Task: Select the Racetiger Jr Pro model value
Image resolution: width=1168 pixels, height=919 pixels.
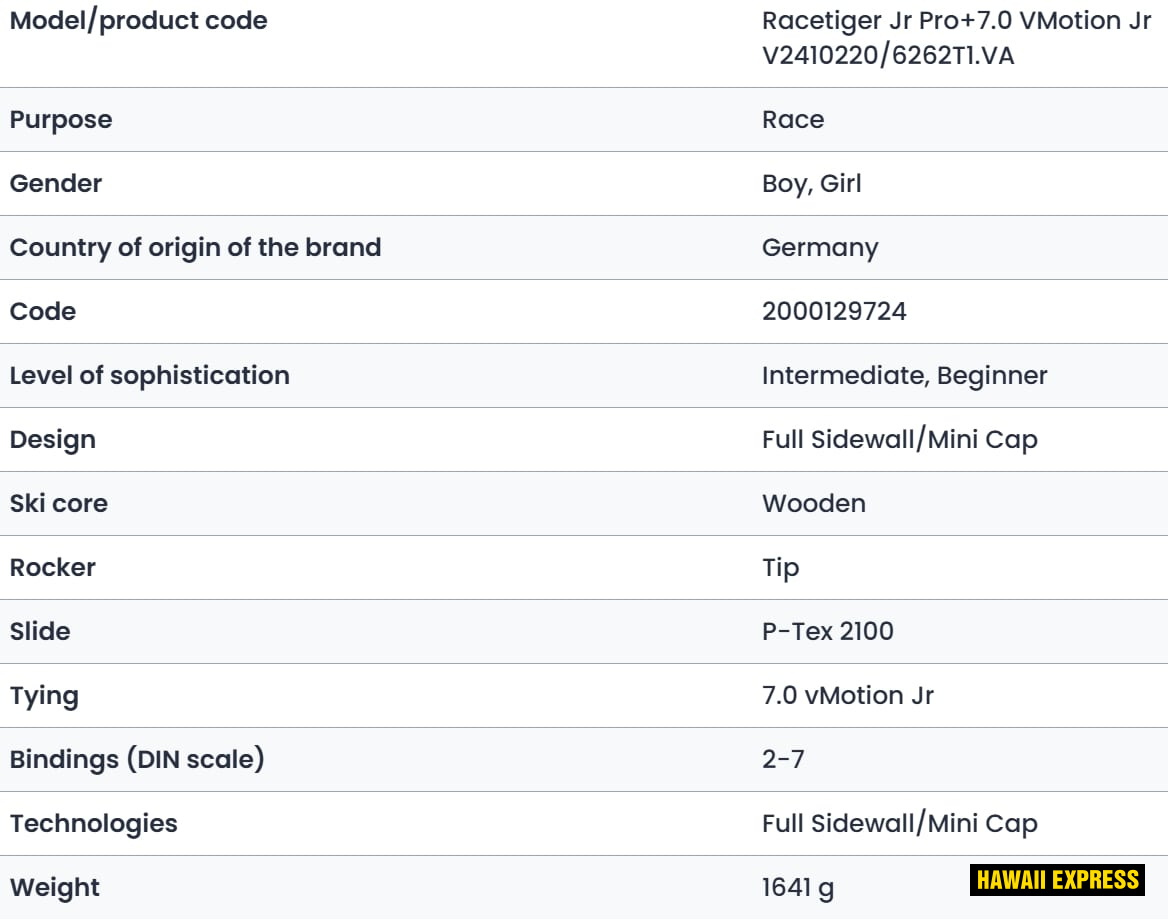Action: 956,38
